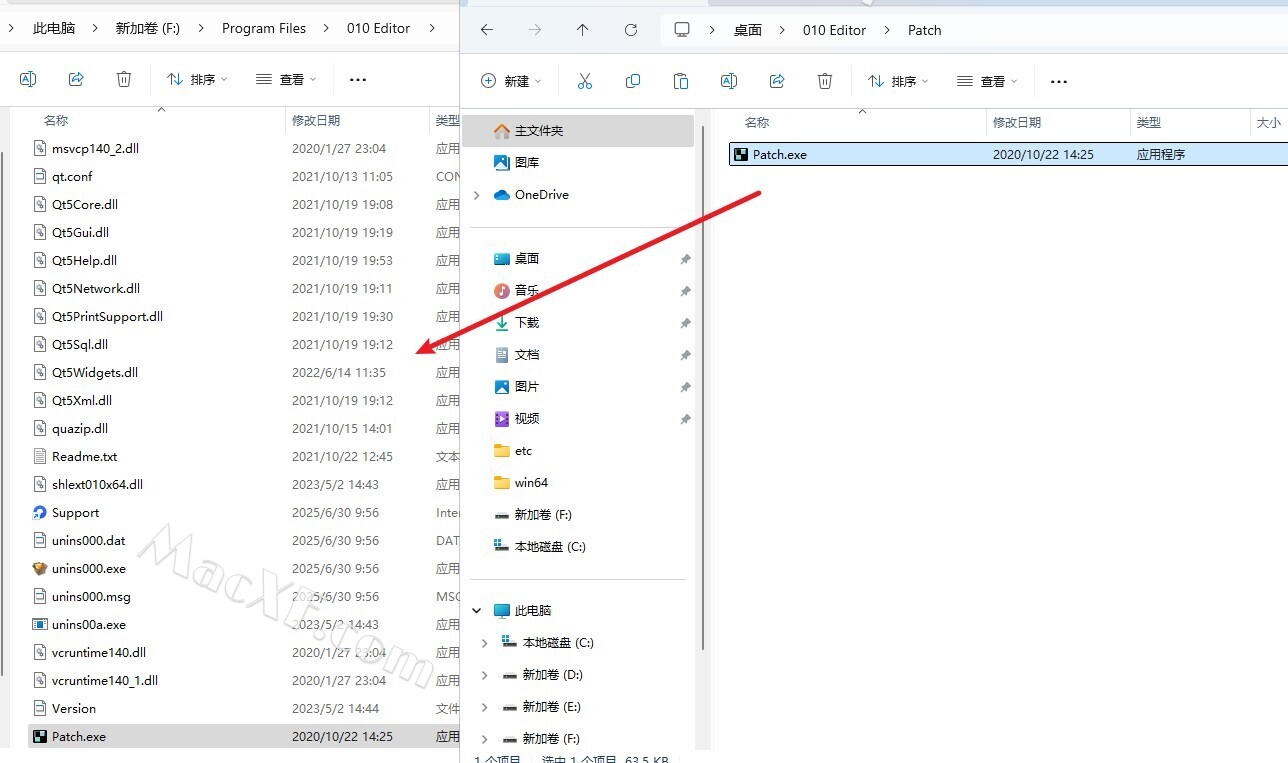The width and height of the screenshot is (1288, 763).
Task: Select Qt5Core.dll in the left file list
Action: (x=85, y=204)
